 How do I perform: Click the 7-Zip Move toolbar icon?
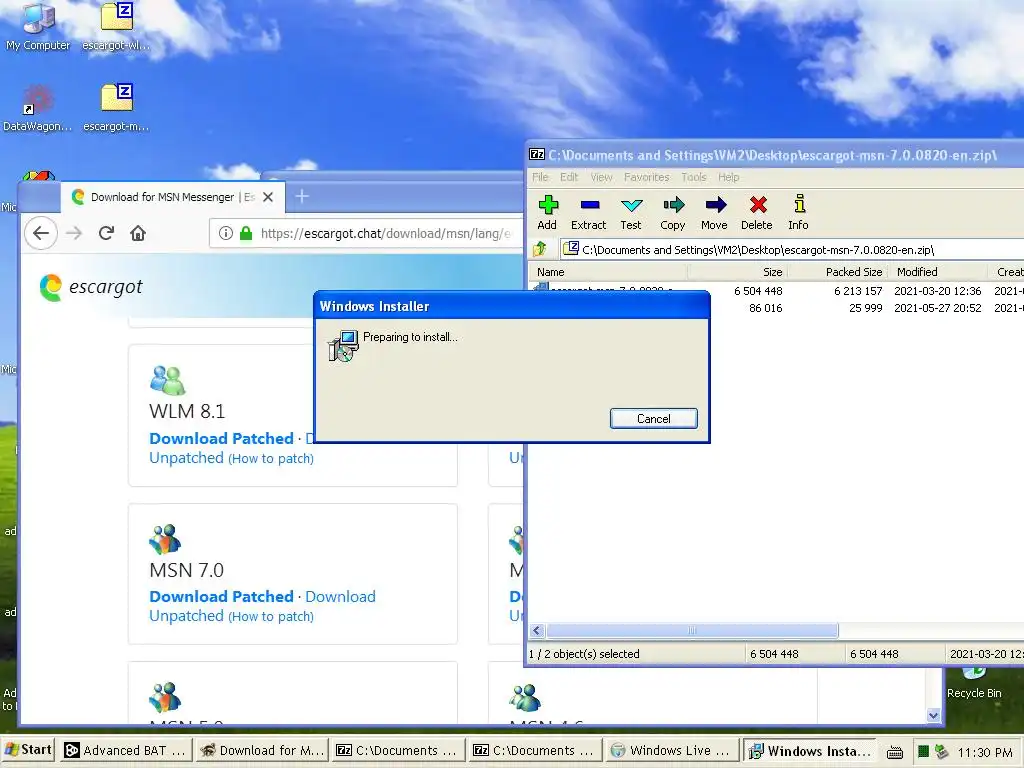[714, 213]
